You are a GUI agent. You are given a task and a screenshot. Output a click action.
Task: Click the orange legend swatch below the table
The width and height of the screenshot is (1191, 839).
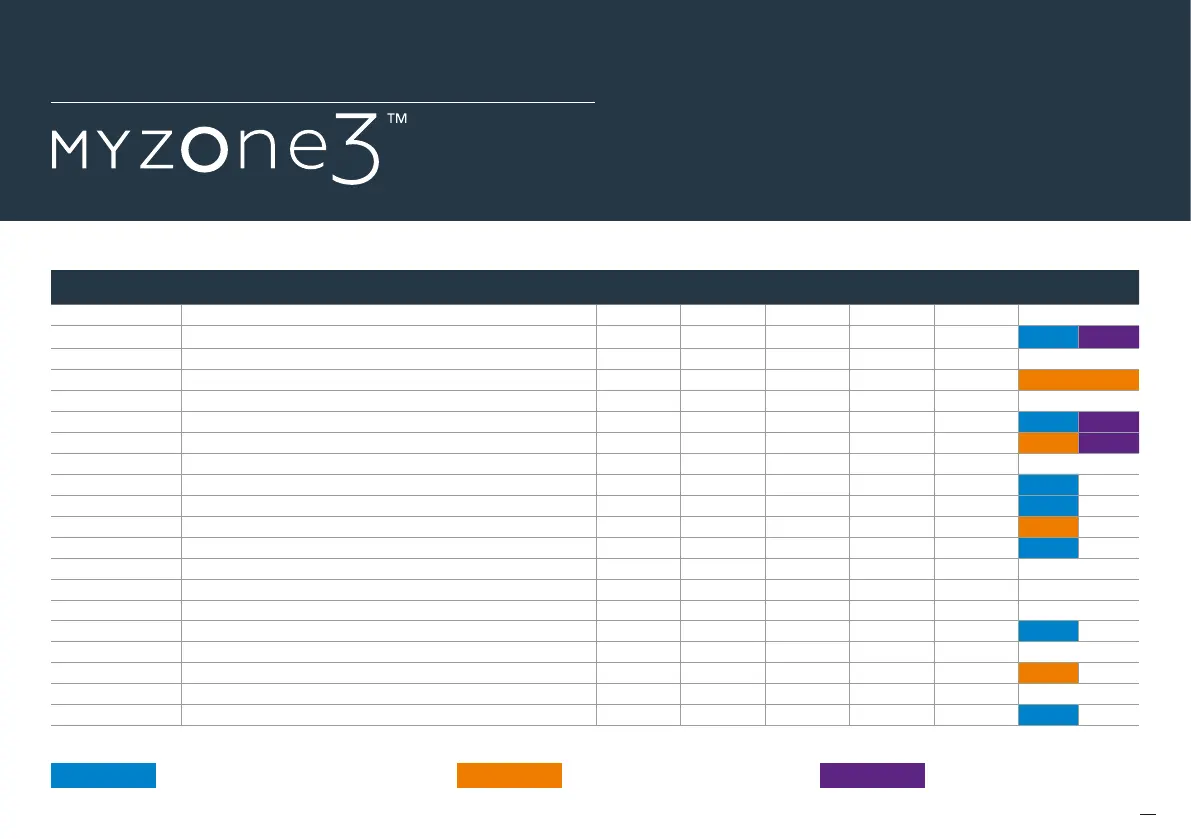point(509,775)
